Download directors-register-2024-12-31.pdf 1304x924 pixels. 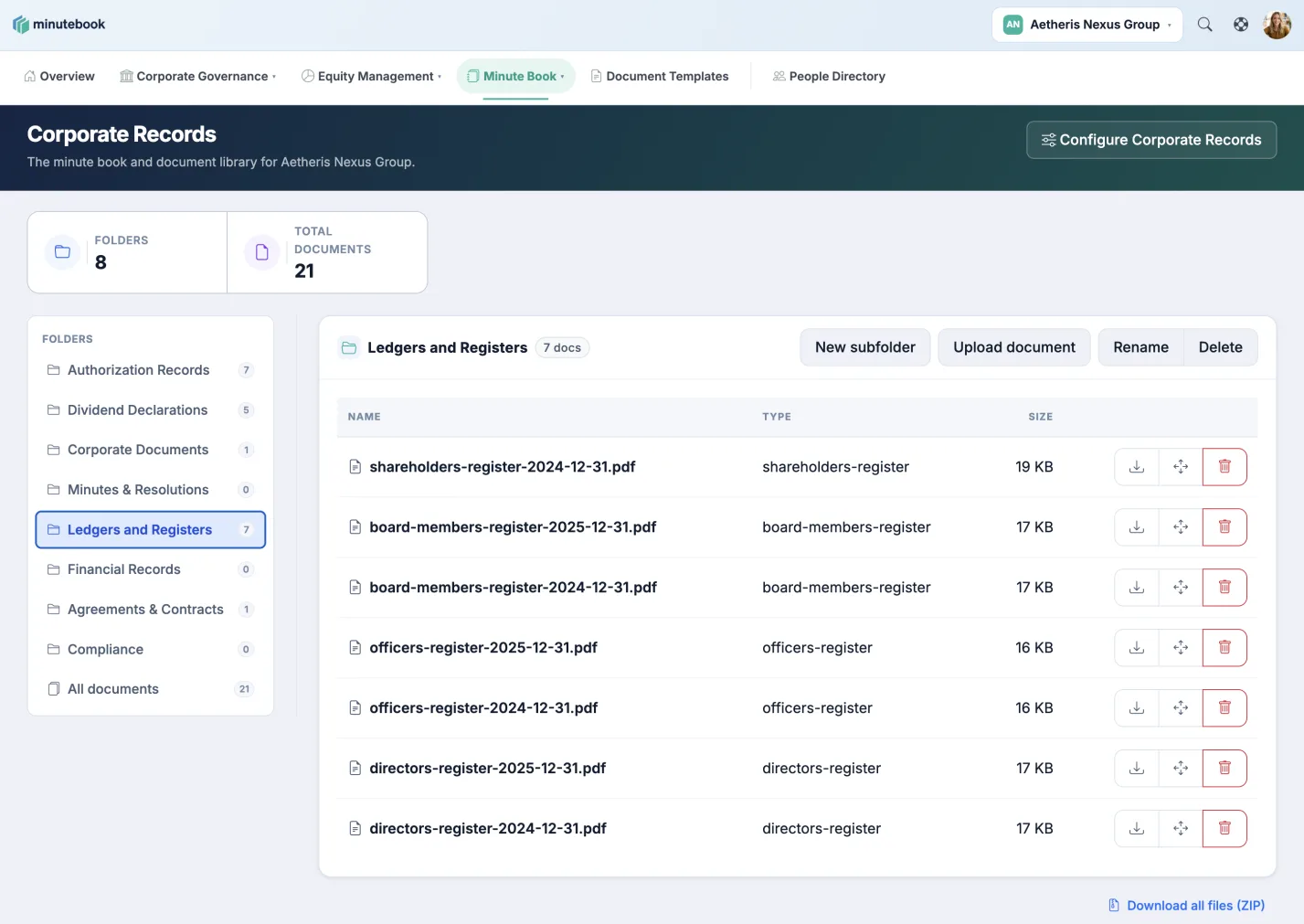[x=1137, y=829]
